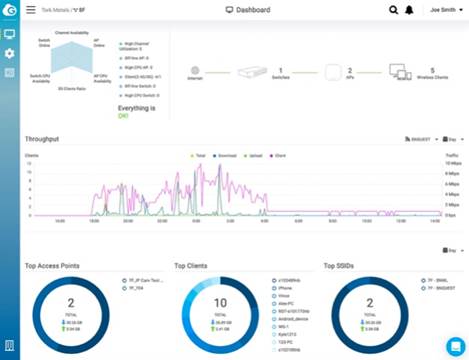Open the Joe Smith user menu

click(x=446, y=10)
